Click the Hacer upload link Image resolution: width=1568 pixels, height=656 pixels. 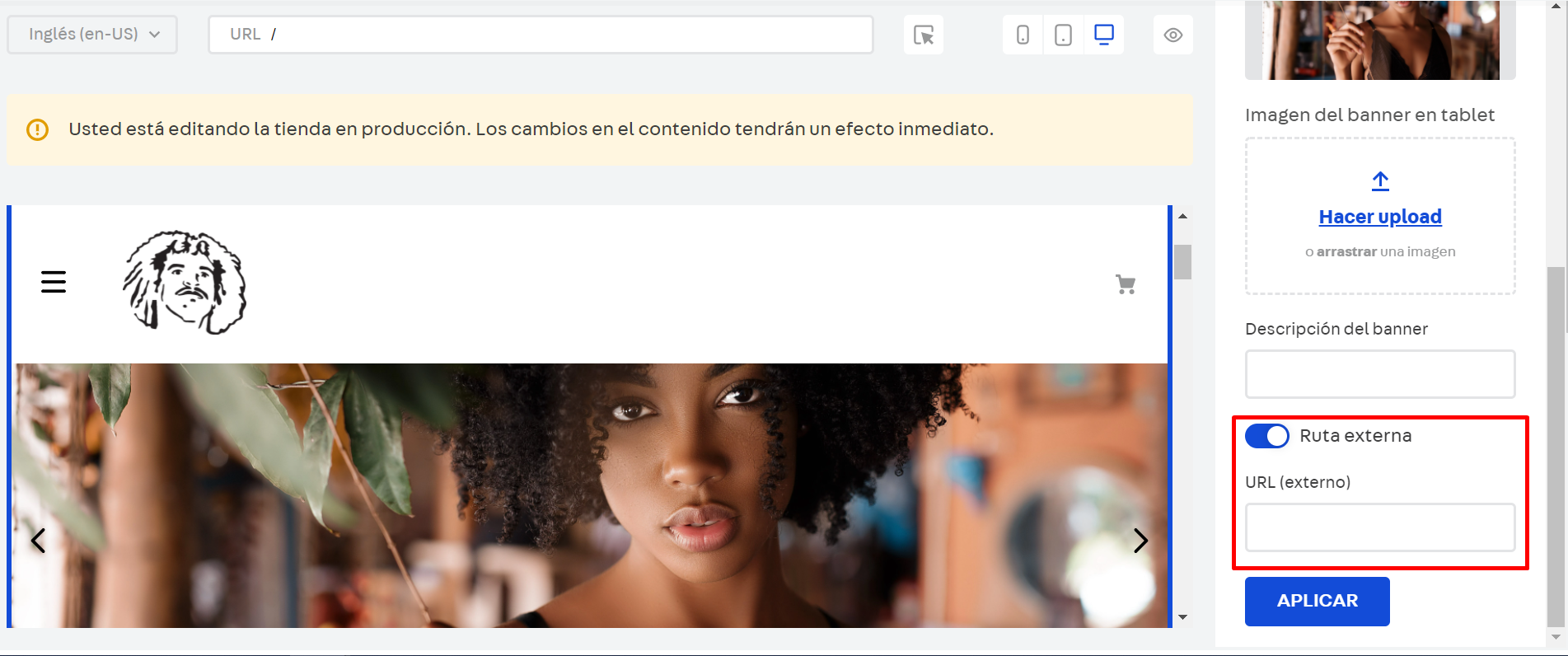[x=1380, y=217]
